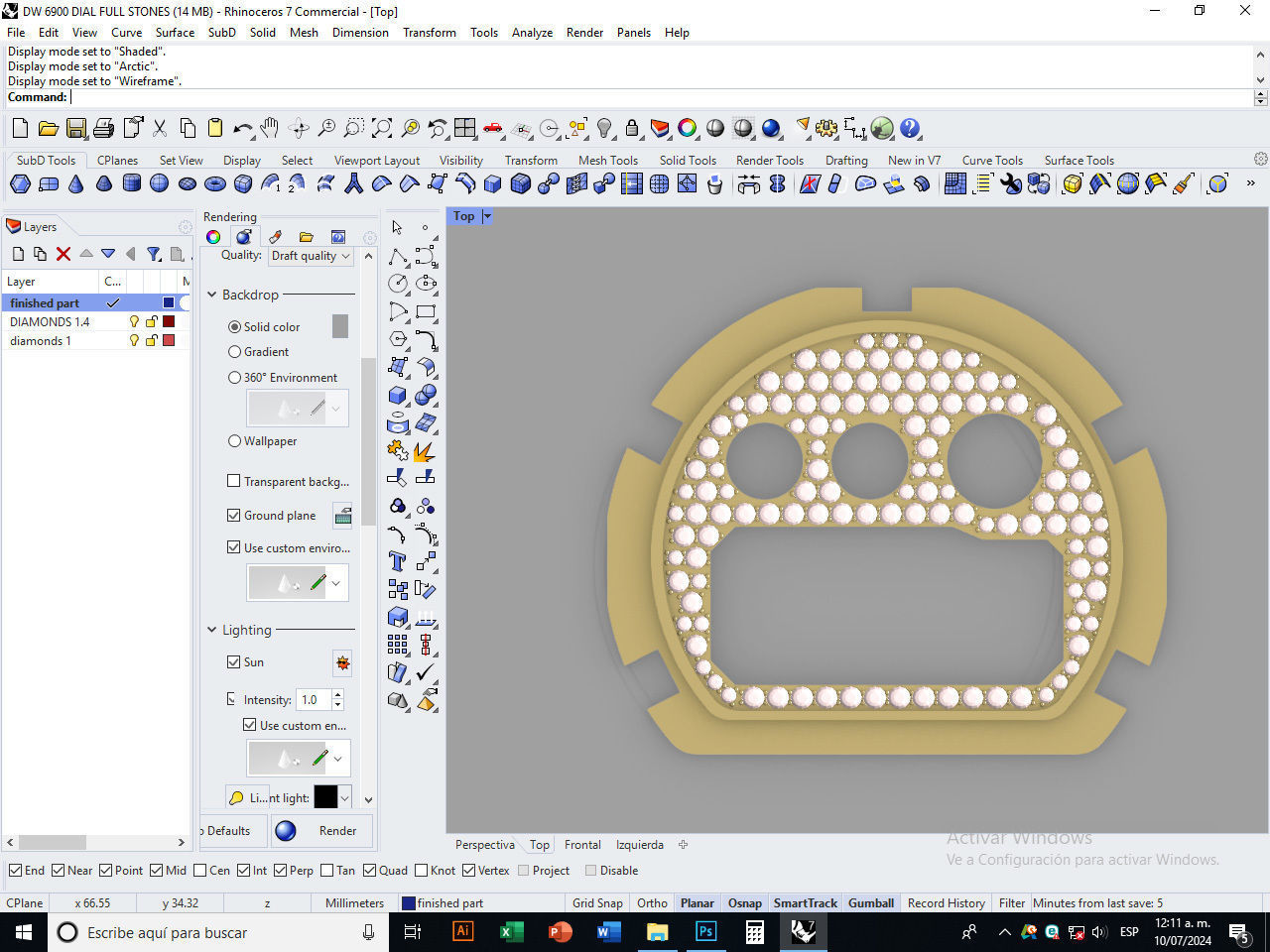Click the Zoom Extents icon
The width and height of the screenshot is (1270, 952).
[381, 128]
